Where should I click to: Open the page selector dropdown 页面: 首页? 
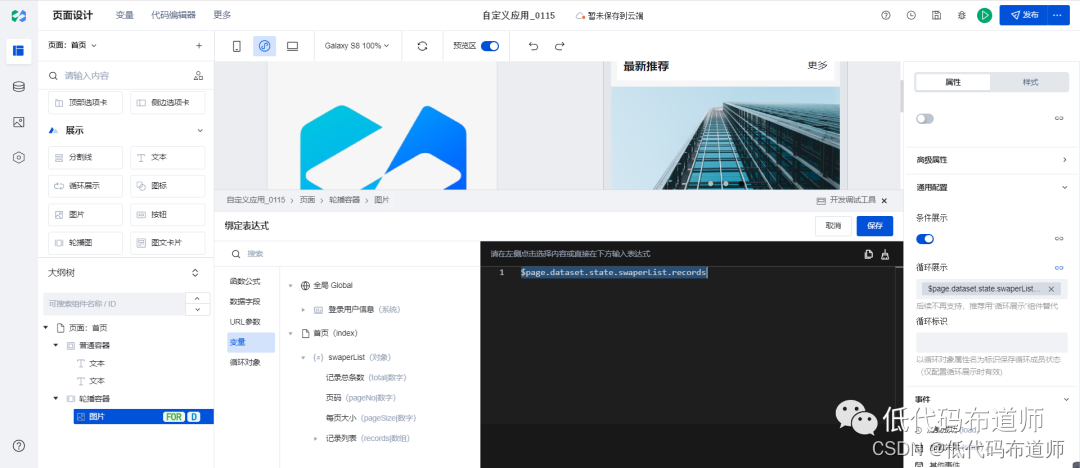(72, 45)
